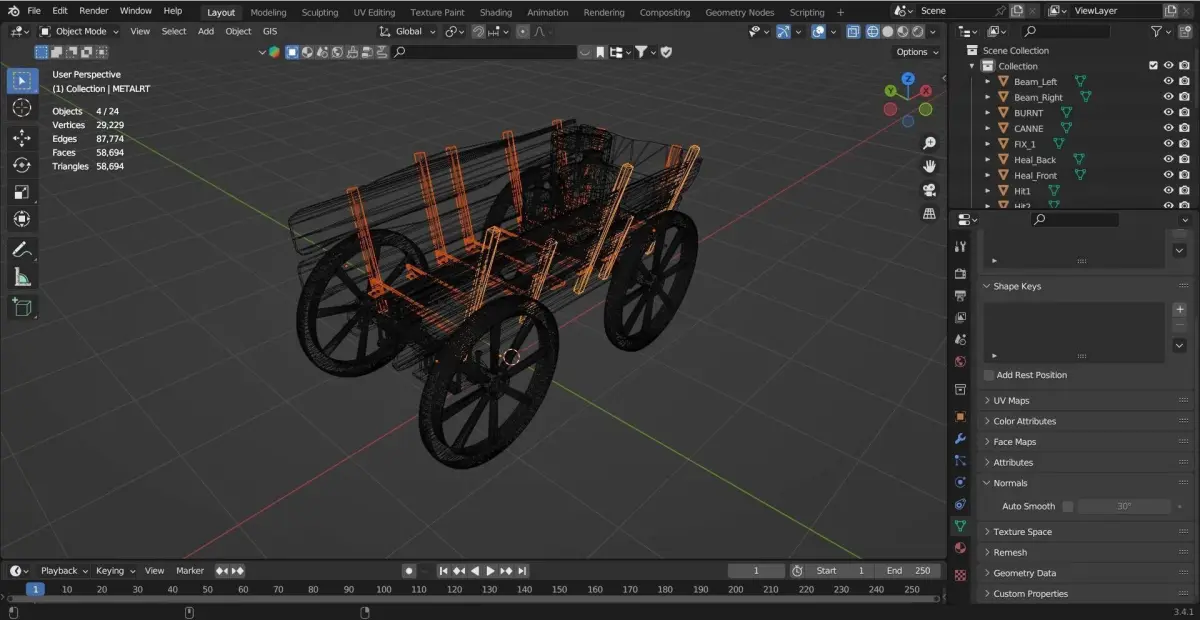
Task: Open the Texture properties checker tab
Action: point(960,576)
